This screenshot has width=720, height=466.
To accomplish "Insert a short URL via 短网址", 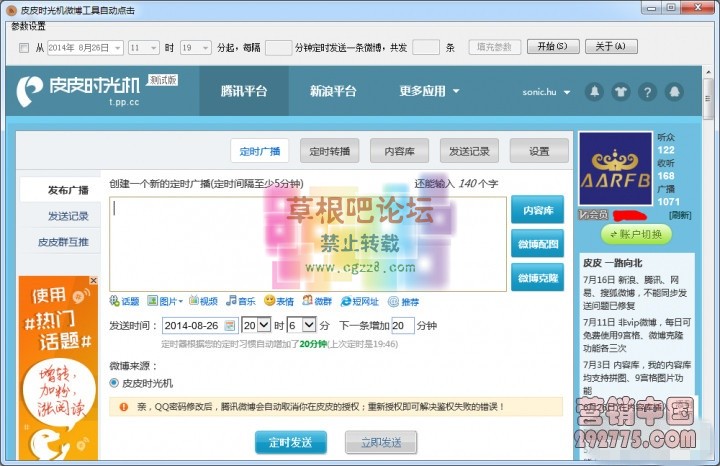I will [360, 301].
